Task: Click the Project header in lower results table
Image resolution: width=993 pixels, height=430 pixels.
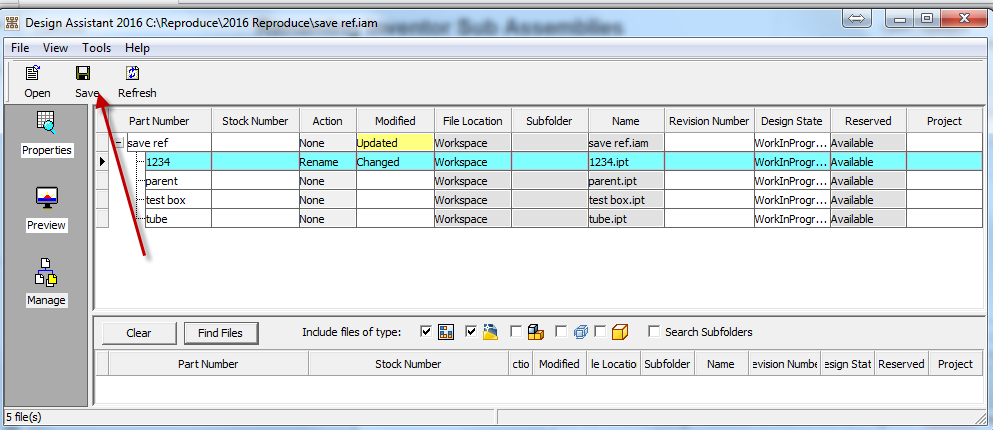Action: tap(955, 364)
